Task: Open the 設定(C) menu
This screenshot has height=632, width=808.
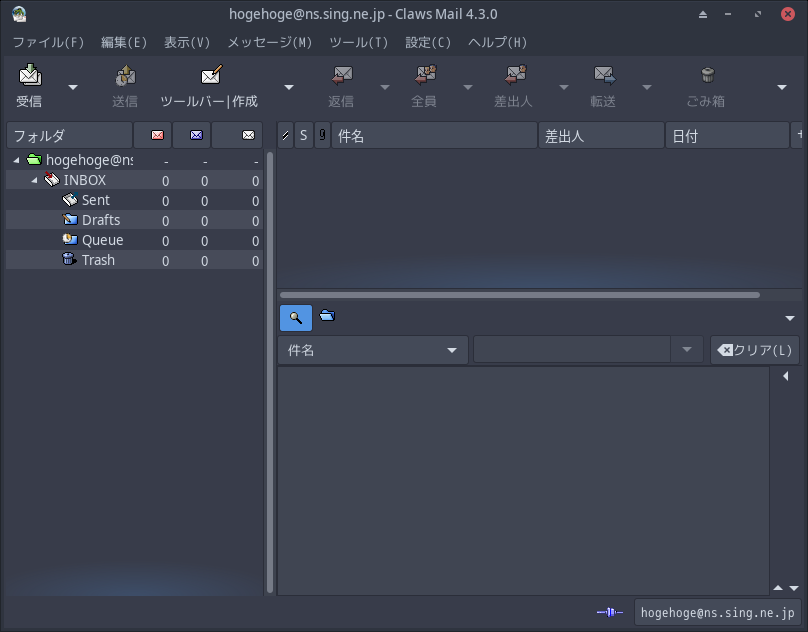Action: pos(428,42)
